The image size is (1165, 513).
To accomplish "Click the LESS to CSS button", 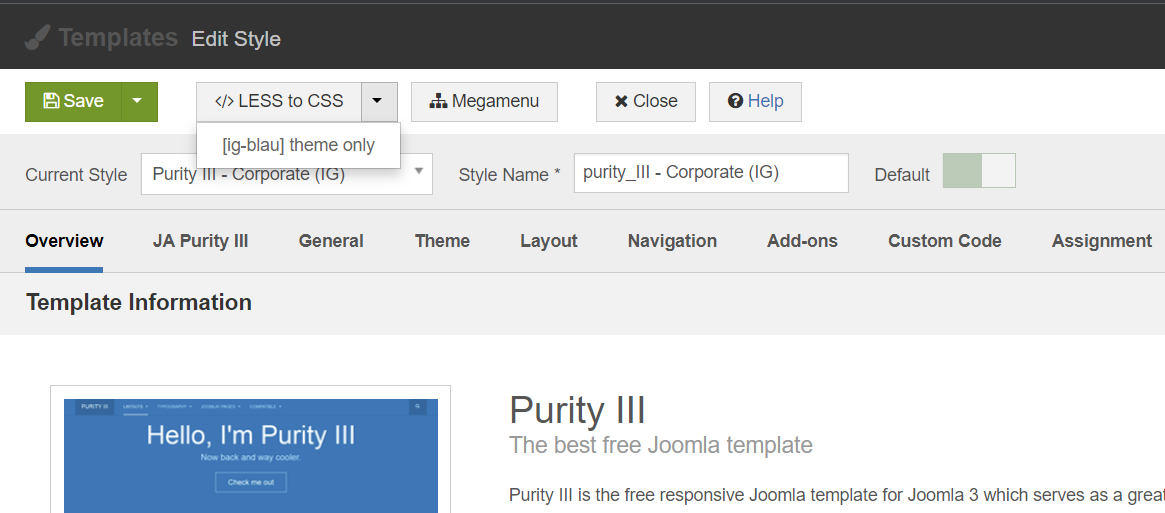I will 279,101.
